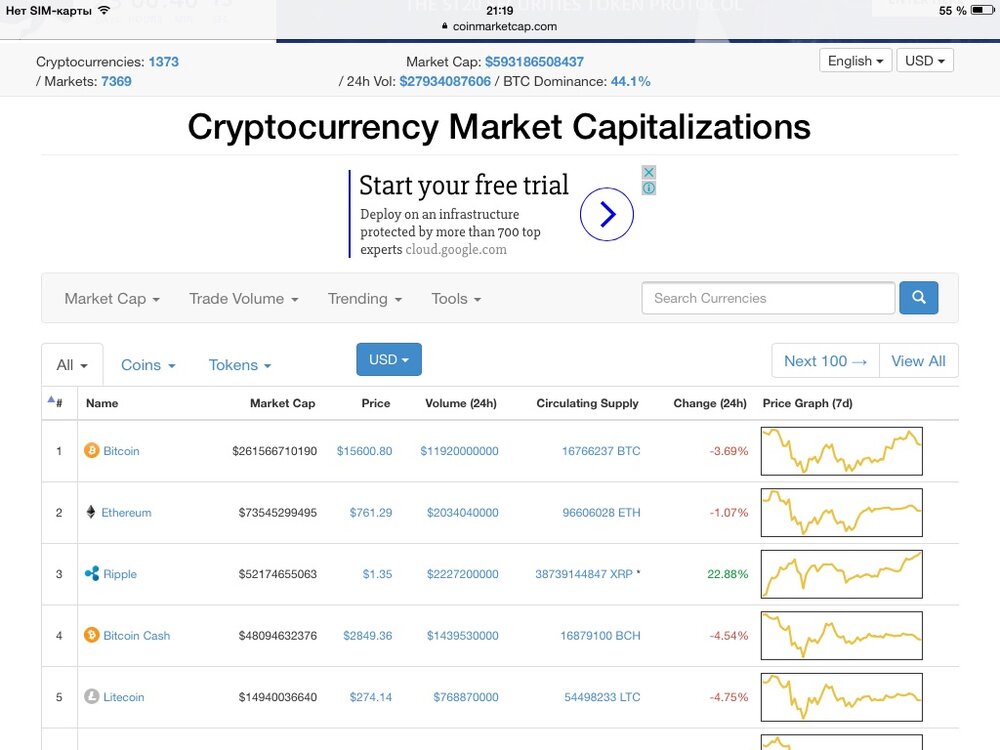Click Litecoin price $274.14

pyautogui.click(x=371, y=697)
